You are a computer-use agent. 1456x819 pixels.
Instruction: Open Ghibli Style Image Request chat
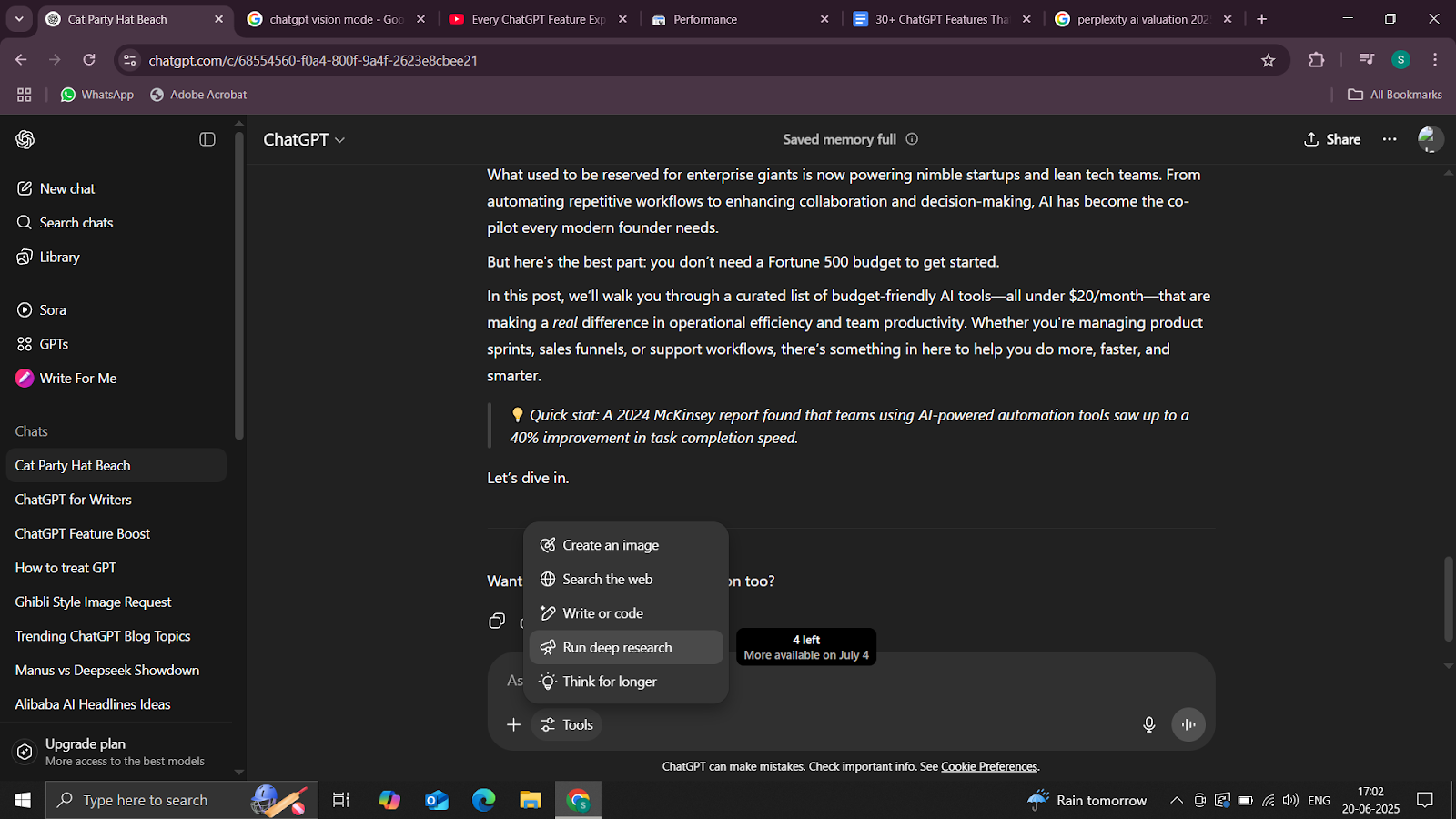pyautogui.click(x=116, y=602)
